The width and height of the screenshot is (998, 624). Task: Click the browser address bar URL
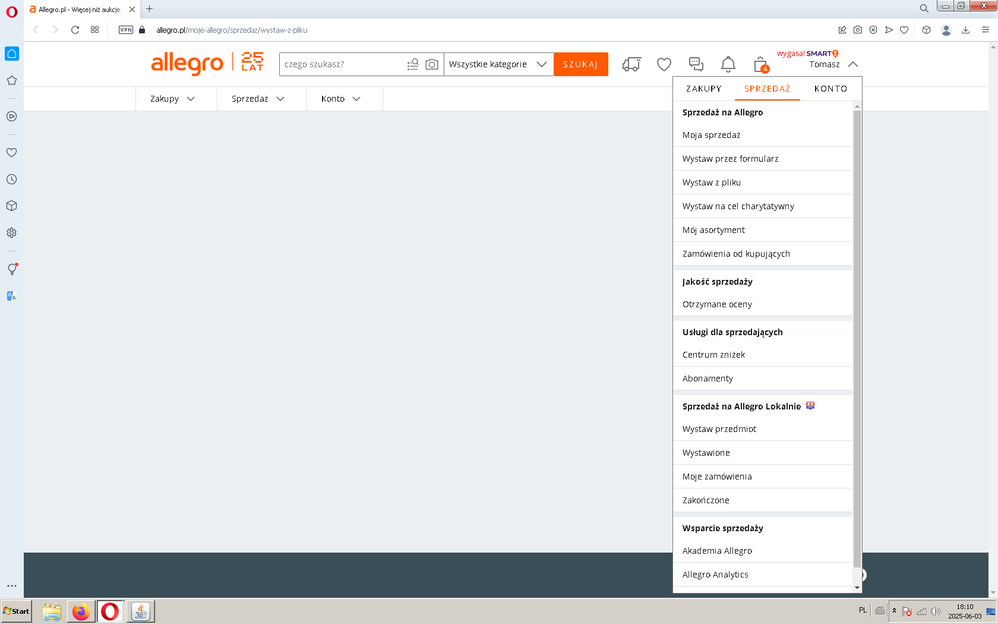(232, 30)
